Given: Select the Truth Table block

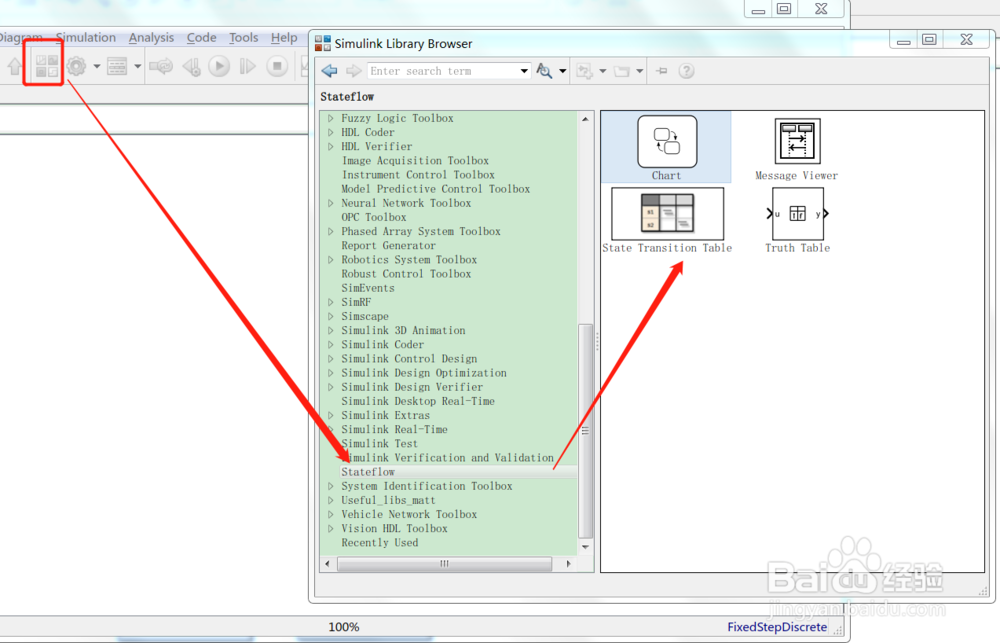Looking at the screenshot, I should [798, 220].
